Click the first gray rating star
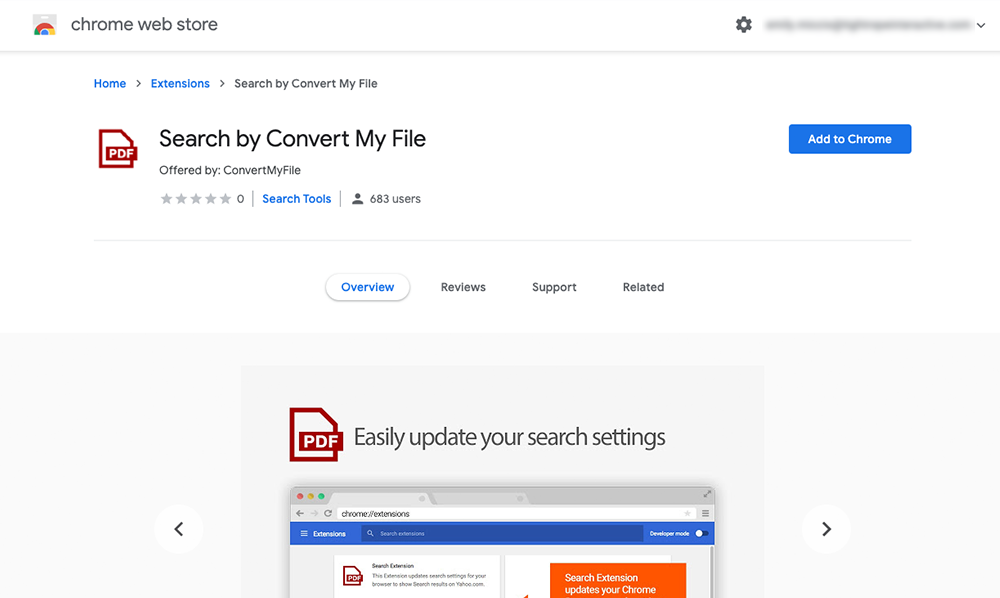Screen dimensions: 1000x598 pyautogui.click(x=166, y=198)
